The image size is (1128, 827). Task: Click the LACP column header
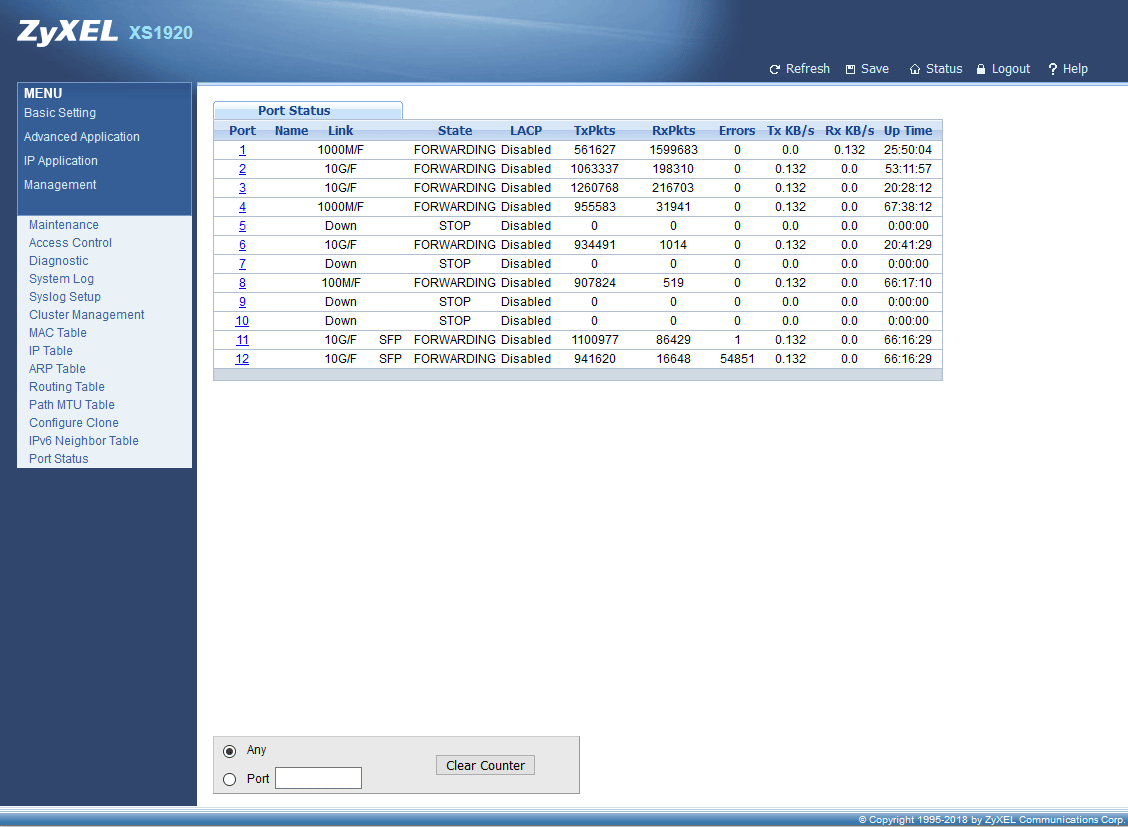[x=526, y=131]
